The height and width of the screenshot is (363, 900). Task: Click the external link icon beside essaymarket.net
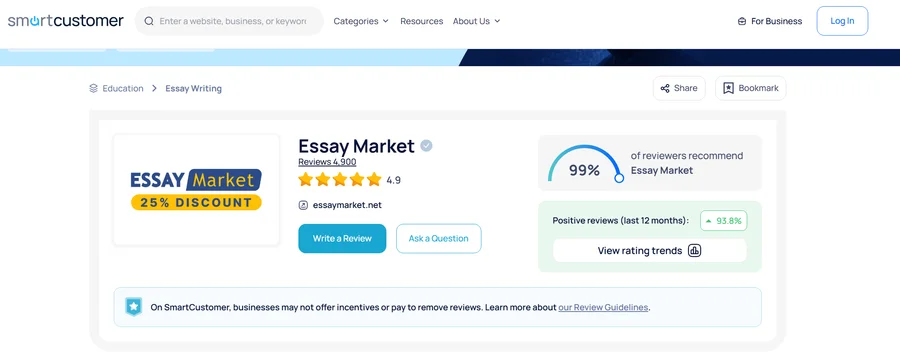tap(303, 205)
